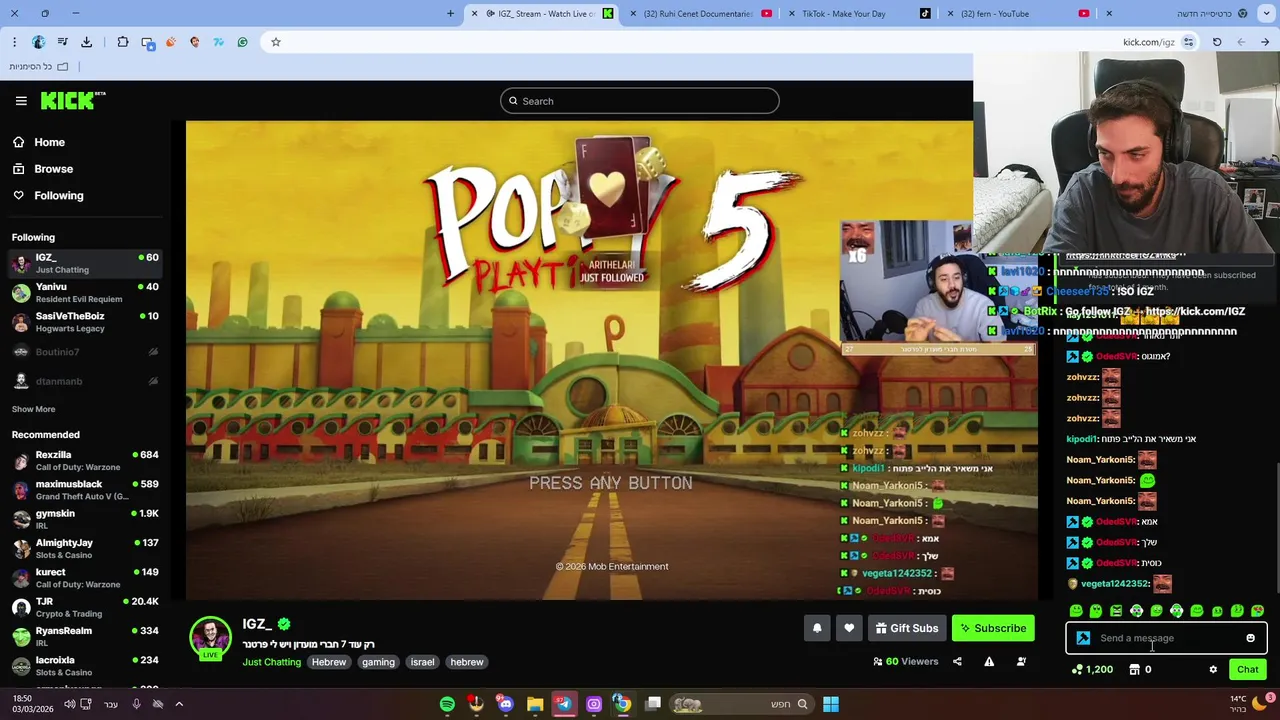This screenshot has width=1280, height=720.
Task: Click the Just Chatting category link
Action: [x=271, y=662]
